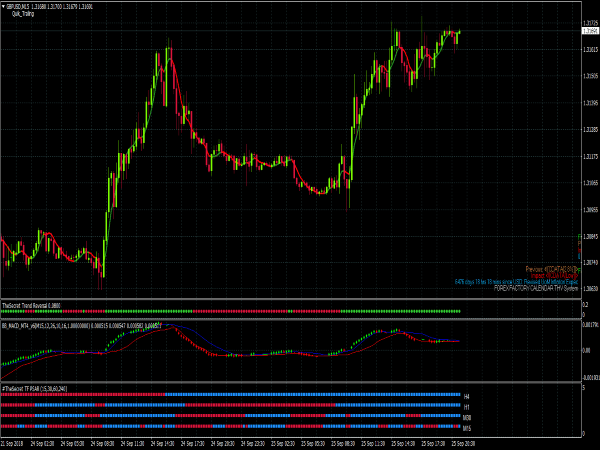
Task: Click the 0.2 scale value in Trend Reversal panel
Action: click(x=585, y=305)
